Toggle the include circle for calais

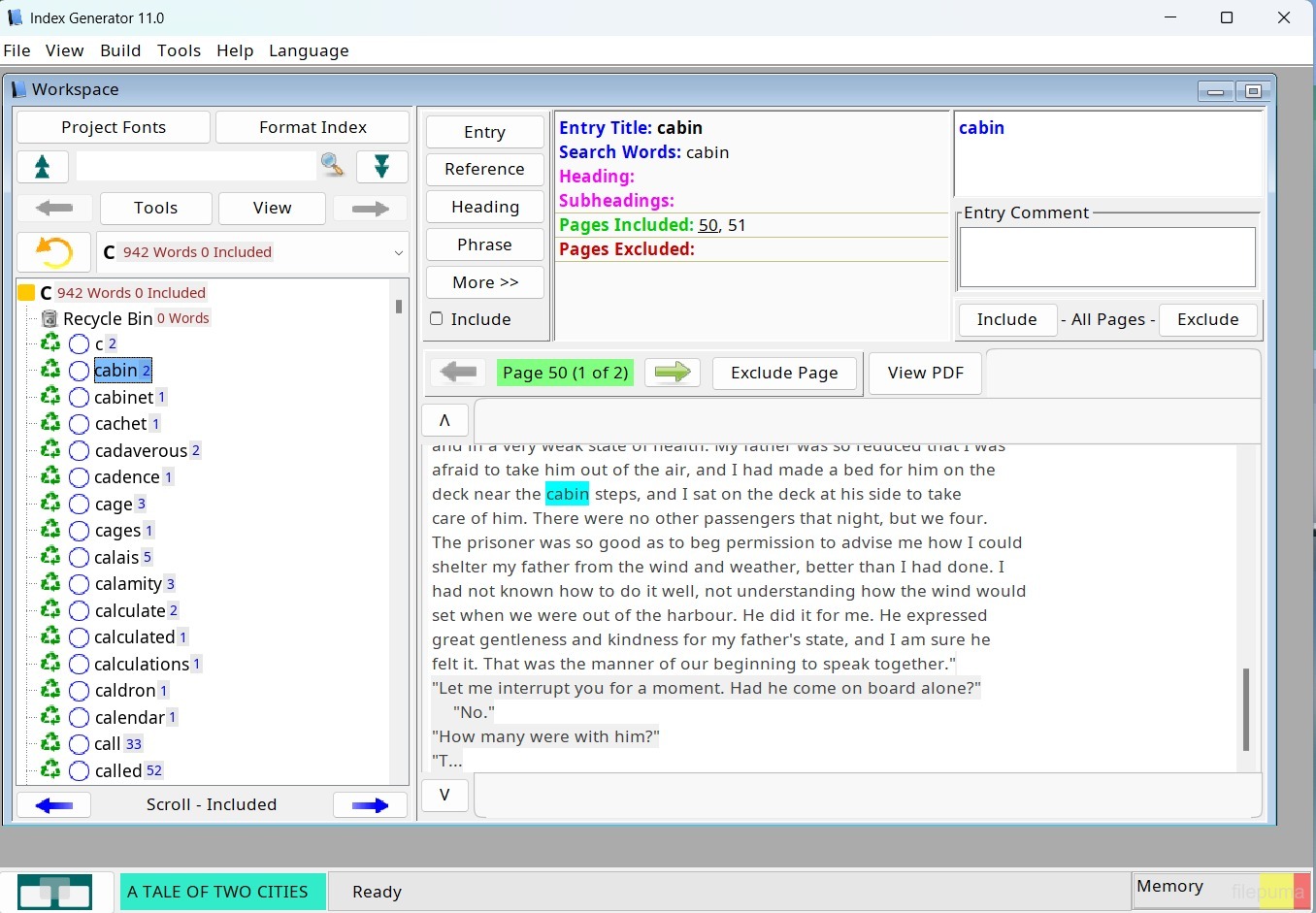(80, 558)
